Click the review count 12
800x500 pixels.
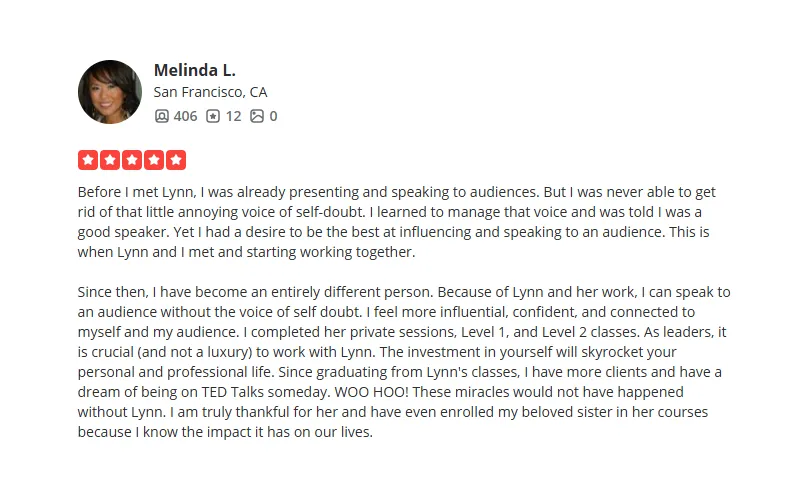(x=233, y=116)
